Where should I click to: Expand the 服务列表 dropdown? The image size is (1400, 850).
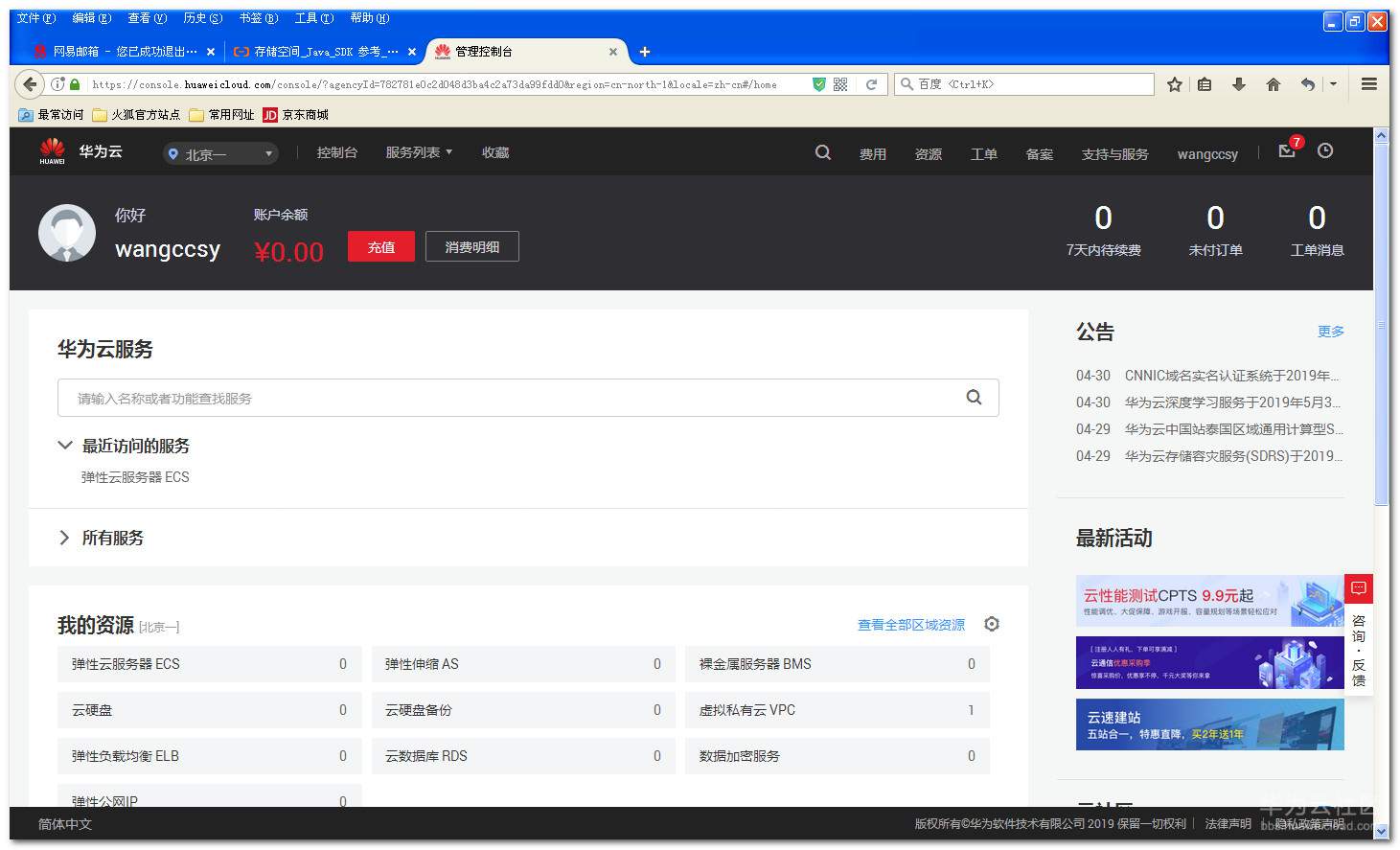click(x=419, y=152)
